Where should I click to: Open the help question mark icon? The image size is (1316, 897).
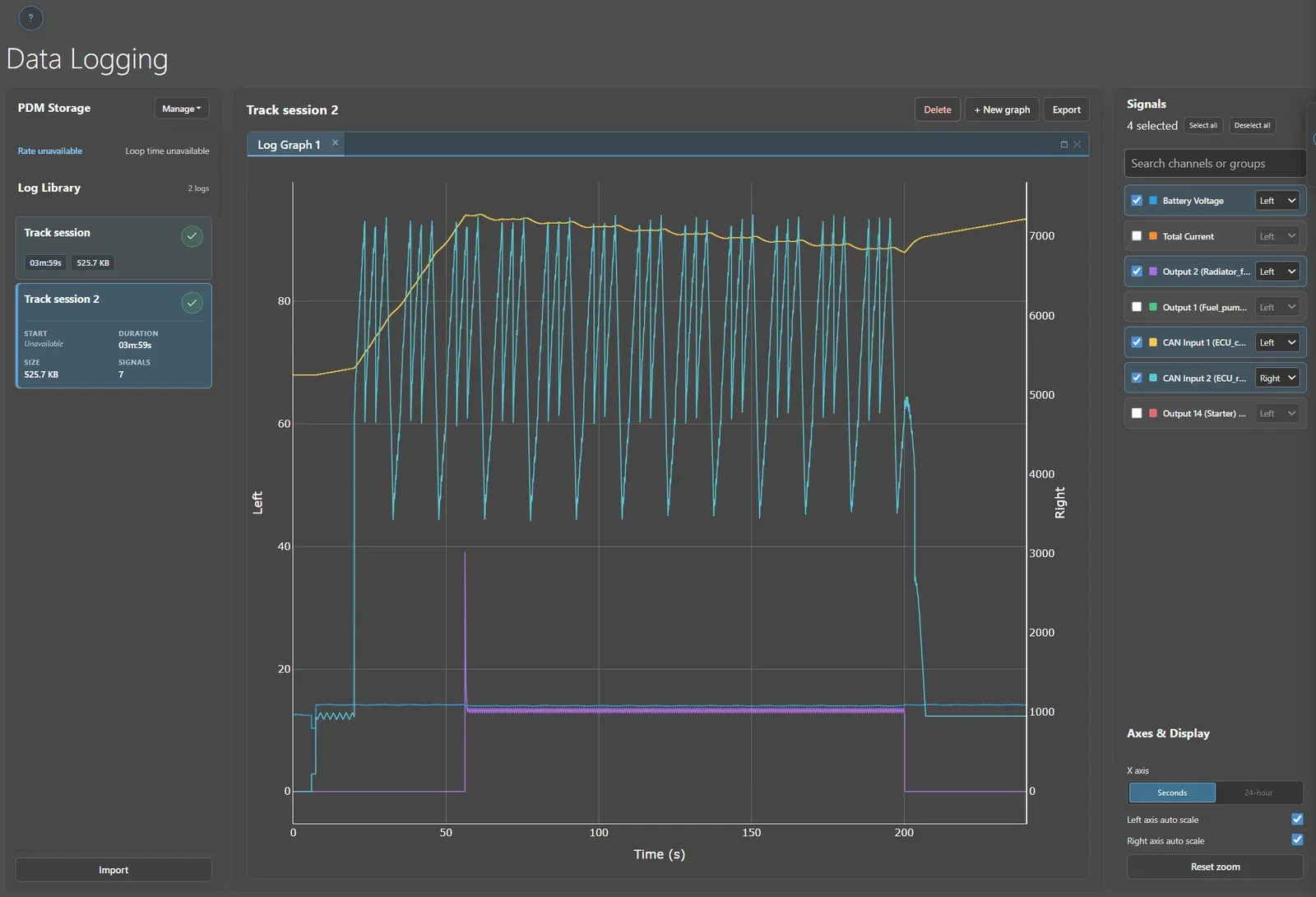tap(30, 17)
